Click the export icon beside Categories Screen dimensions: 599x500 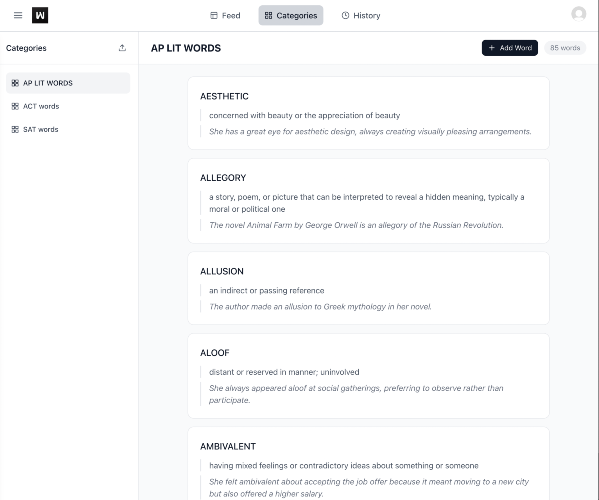coord(122,48)
